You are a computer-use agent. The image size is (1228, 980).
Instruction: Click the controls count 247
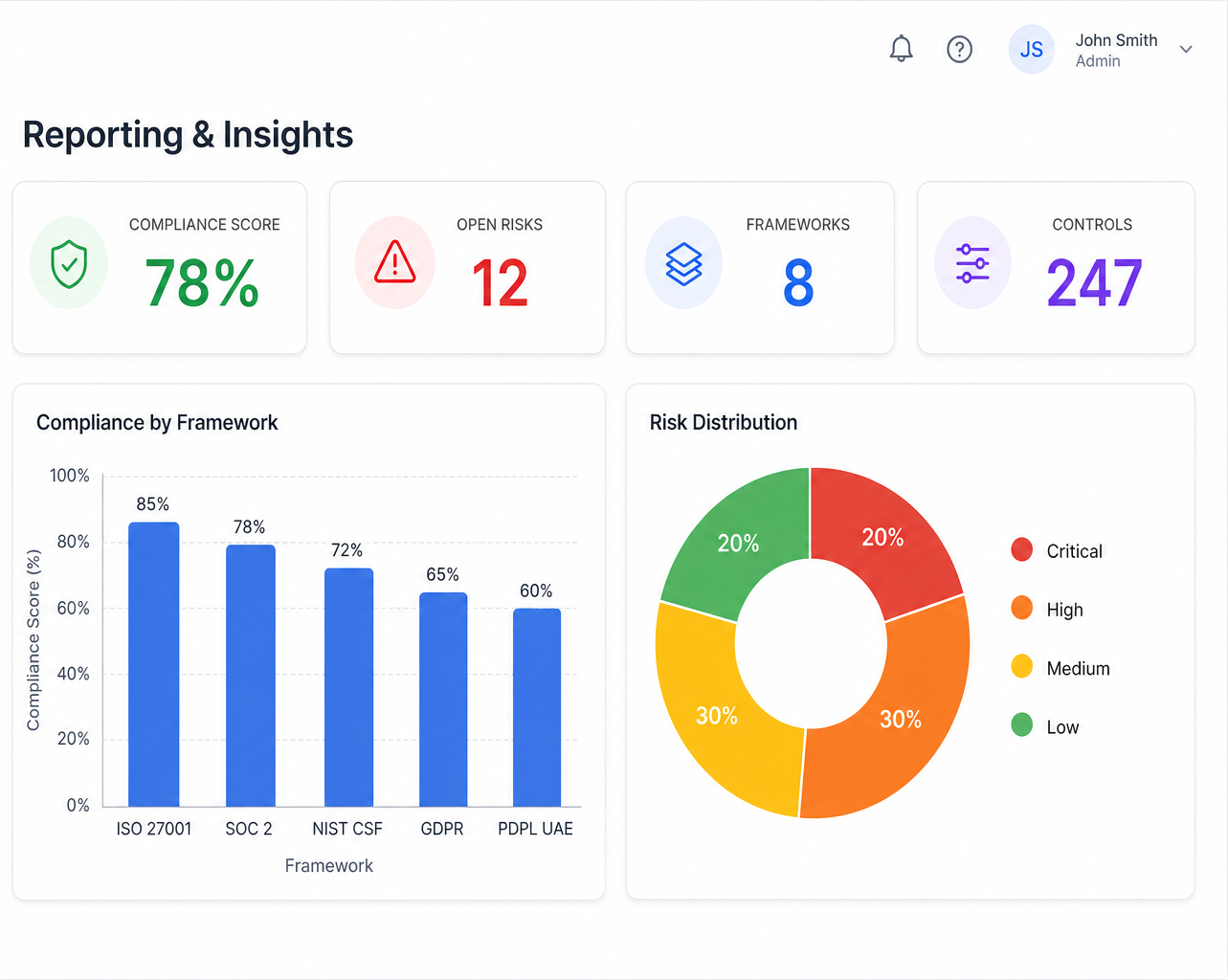pos(1094,283)
